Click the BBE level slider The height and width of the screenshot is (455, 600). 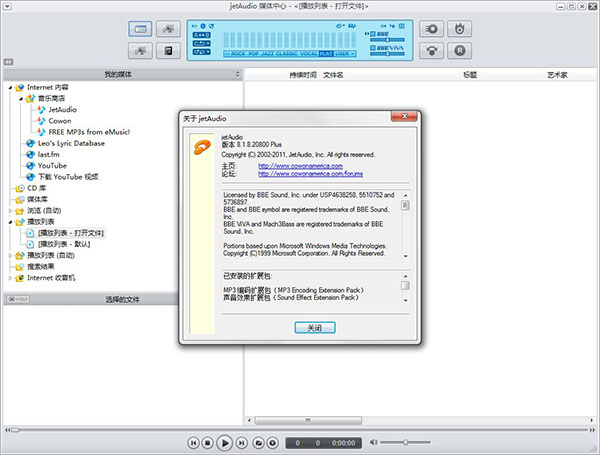point(387,40)
